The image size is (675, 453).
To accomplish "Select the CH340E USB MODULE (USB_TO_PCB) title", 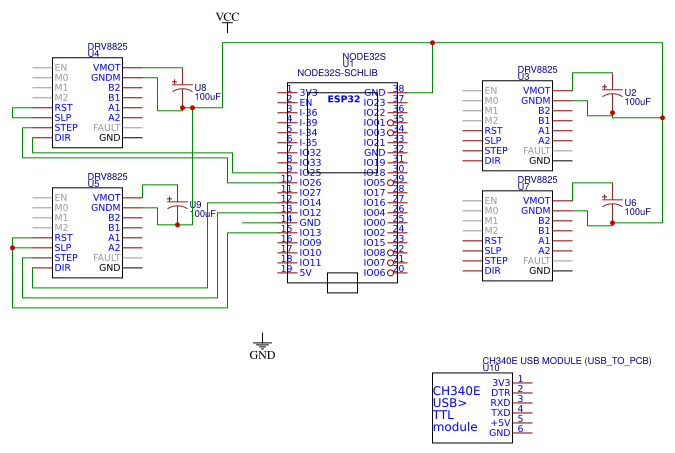I will (x=567, y=361).
